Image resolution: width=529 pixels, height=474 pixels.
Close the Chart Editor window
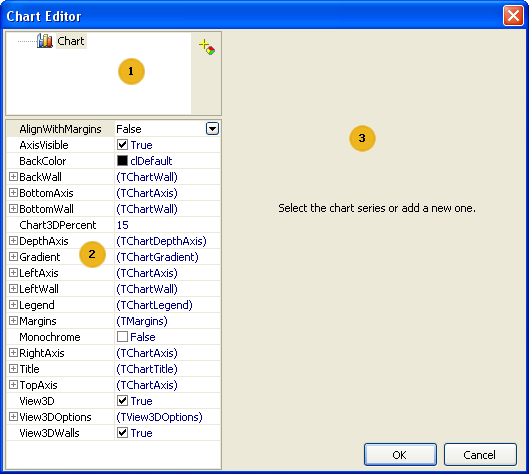[x=513, y=16]
